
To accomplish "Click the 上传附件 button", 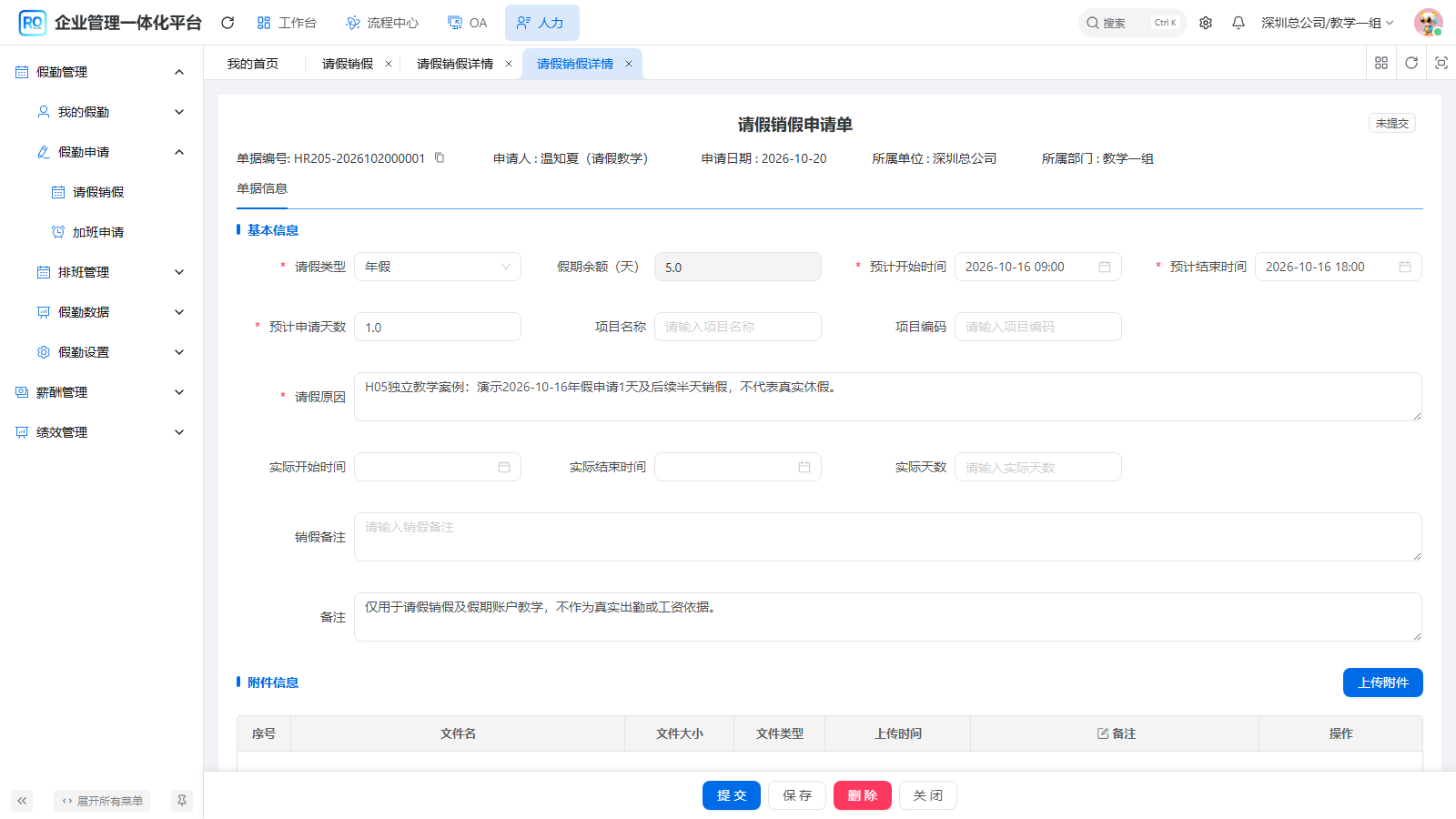I will point(1383,682).
